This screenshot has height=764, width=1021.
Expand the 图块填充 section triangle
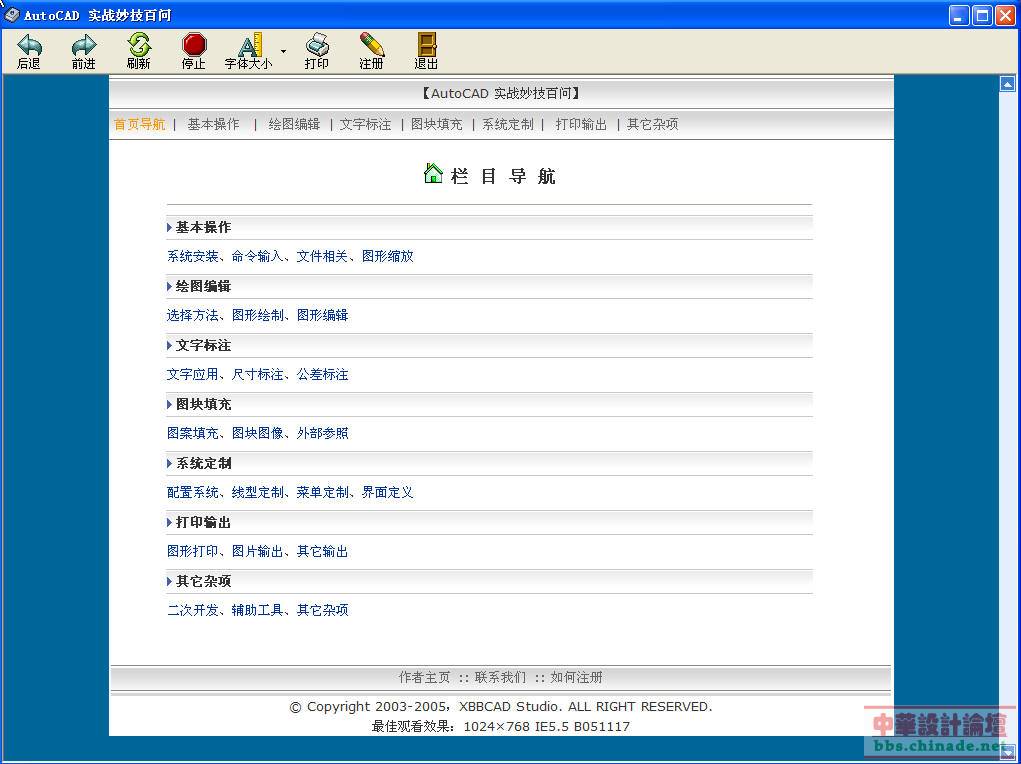coord(169,404)
